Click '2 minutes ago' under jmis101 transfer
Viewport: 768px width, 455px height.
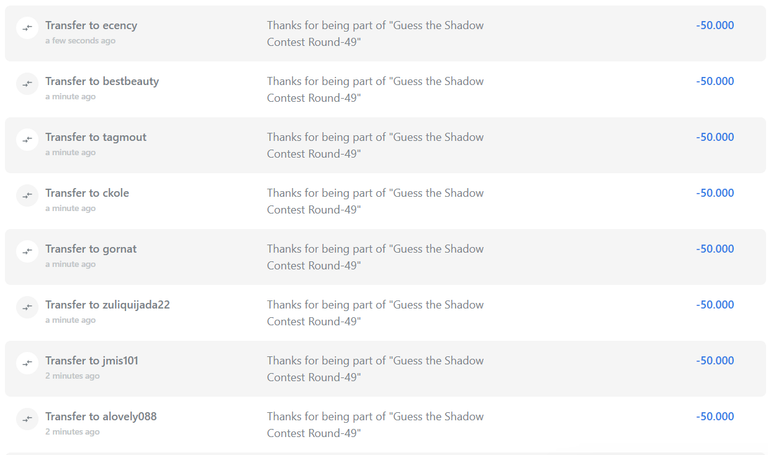coord(72,376)
